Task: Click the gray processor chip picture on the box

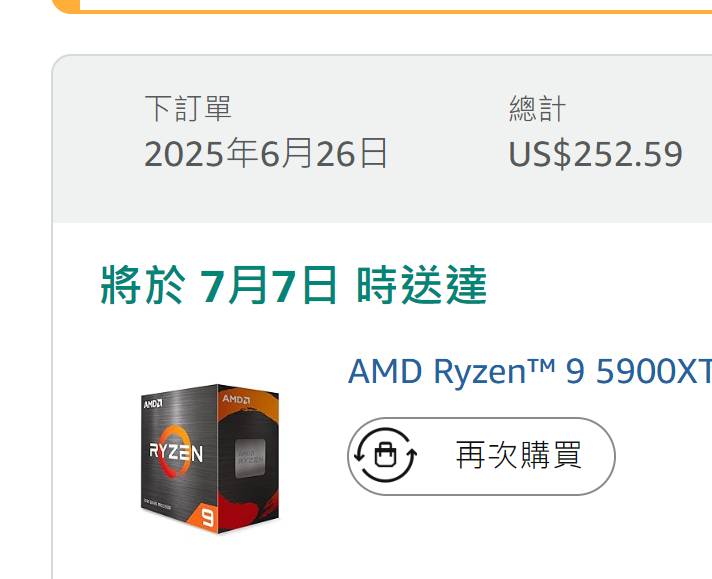Action: pyautogui.click(x=250, y=458)
